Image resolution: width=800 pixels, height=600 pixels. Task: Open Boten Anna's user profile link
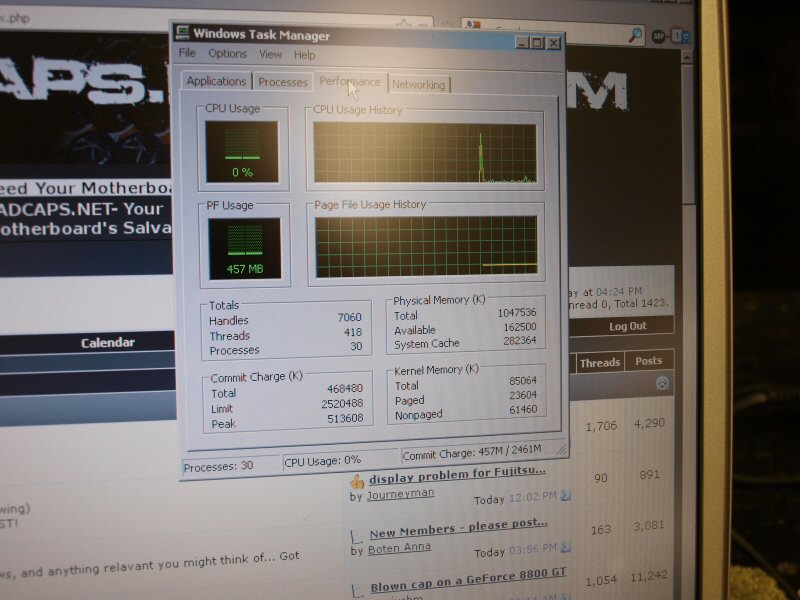point(399,548)
